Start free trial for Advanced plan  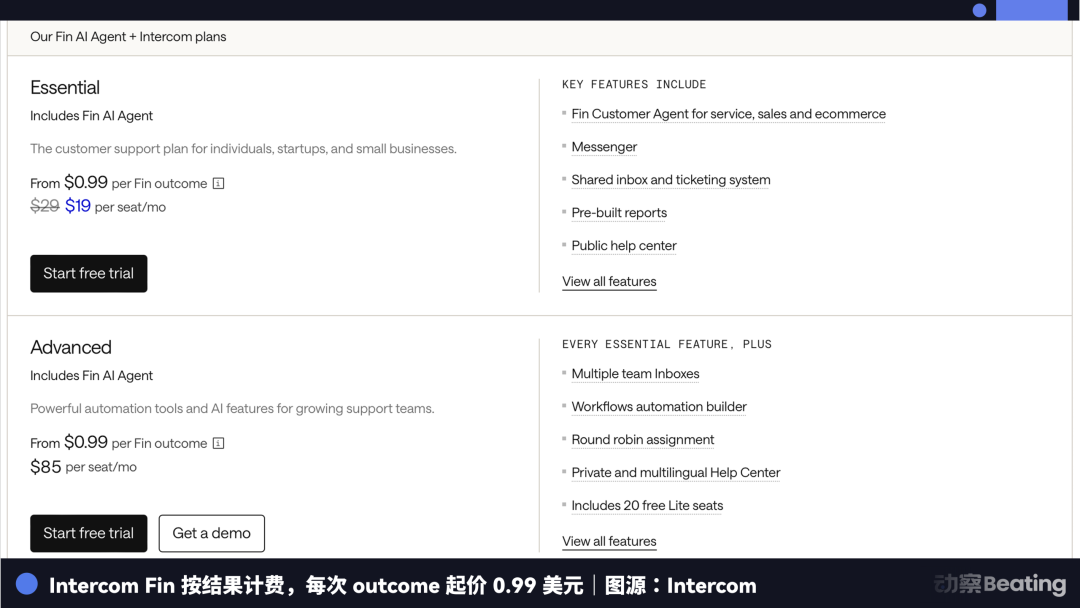point(89,533)
